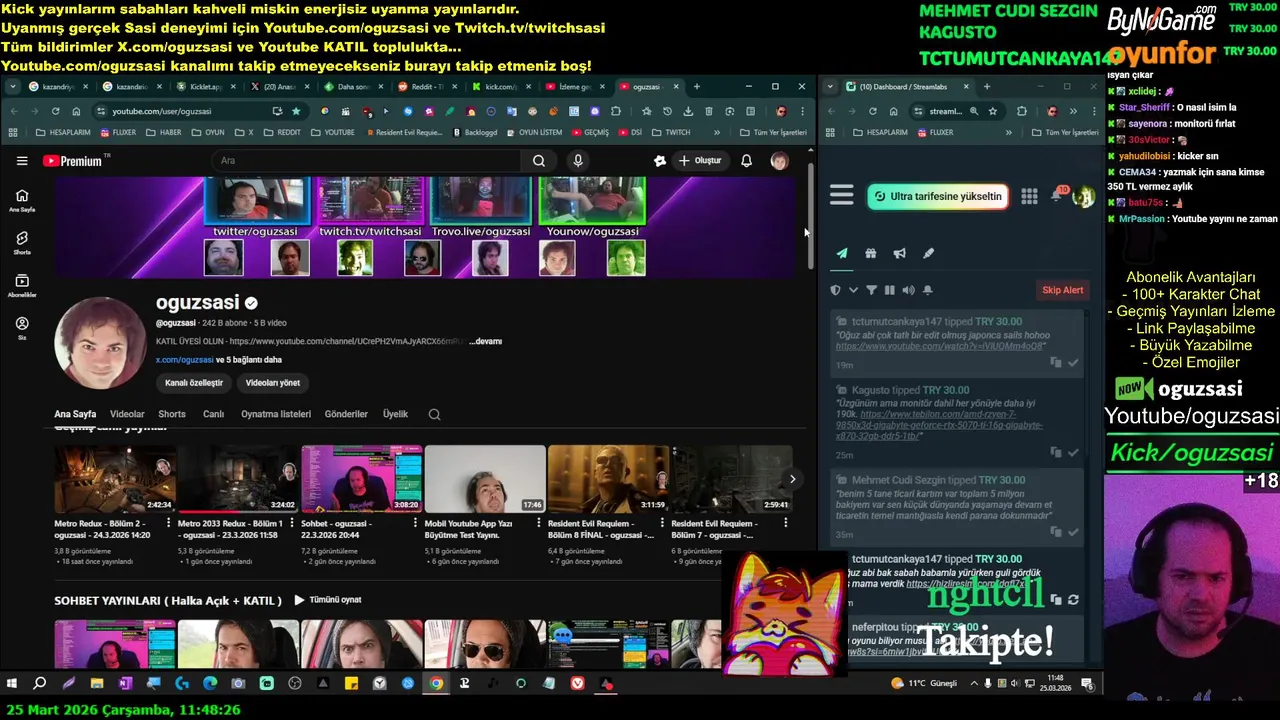Show more bookmarks in YouTube window bar
This screenshot has height=720, width=1280.
tap(716, 132)
